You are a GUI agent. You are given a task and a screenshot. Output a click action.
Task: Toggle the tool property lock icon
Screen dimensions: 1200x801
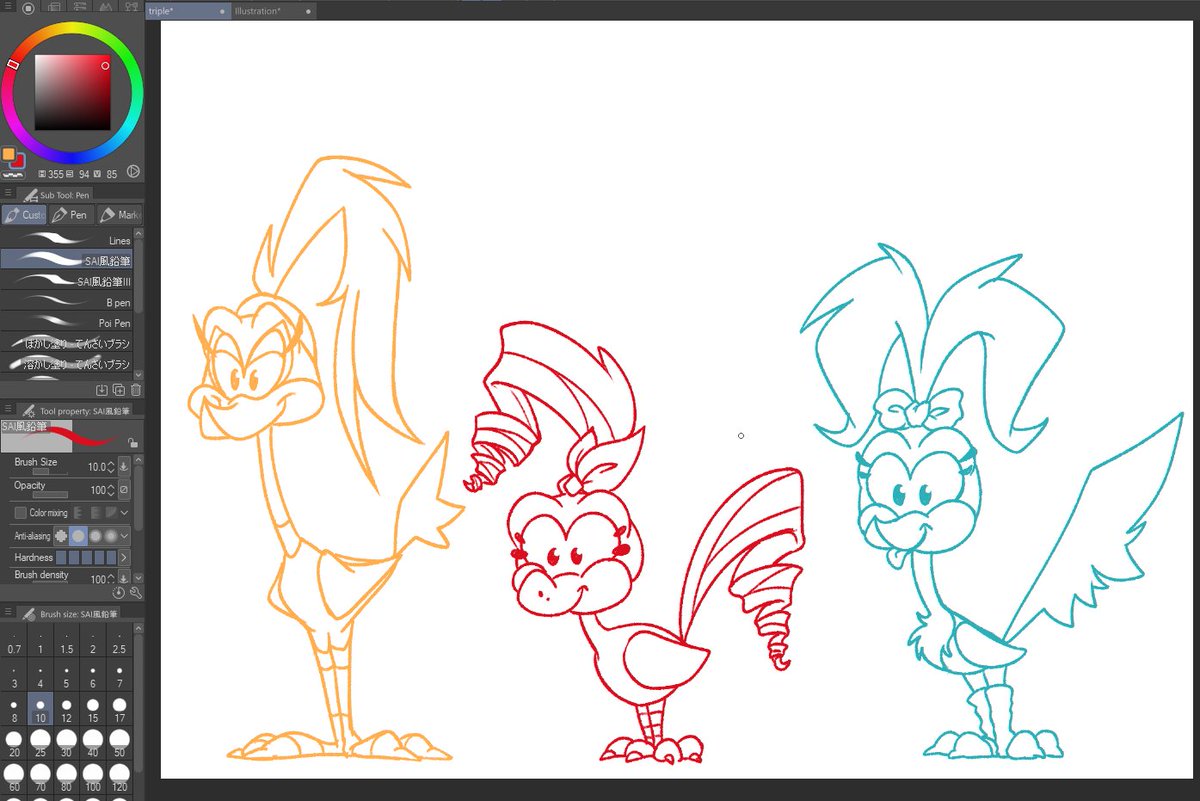tap(133, 441)
